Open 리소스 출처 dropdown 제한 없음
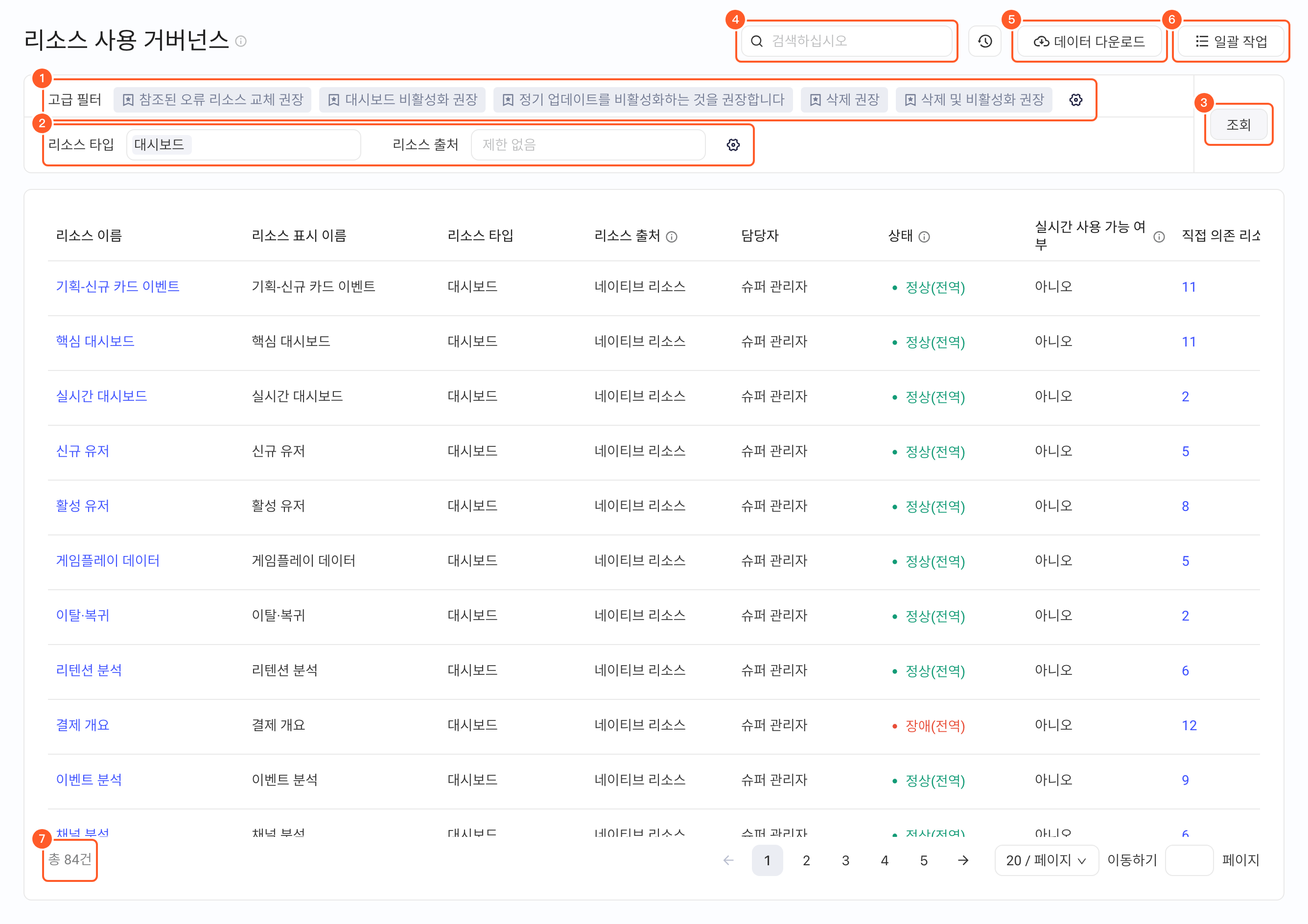Viewport: 1308px width, 924px height. point(588,145)
